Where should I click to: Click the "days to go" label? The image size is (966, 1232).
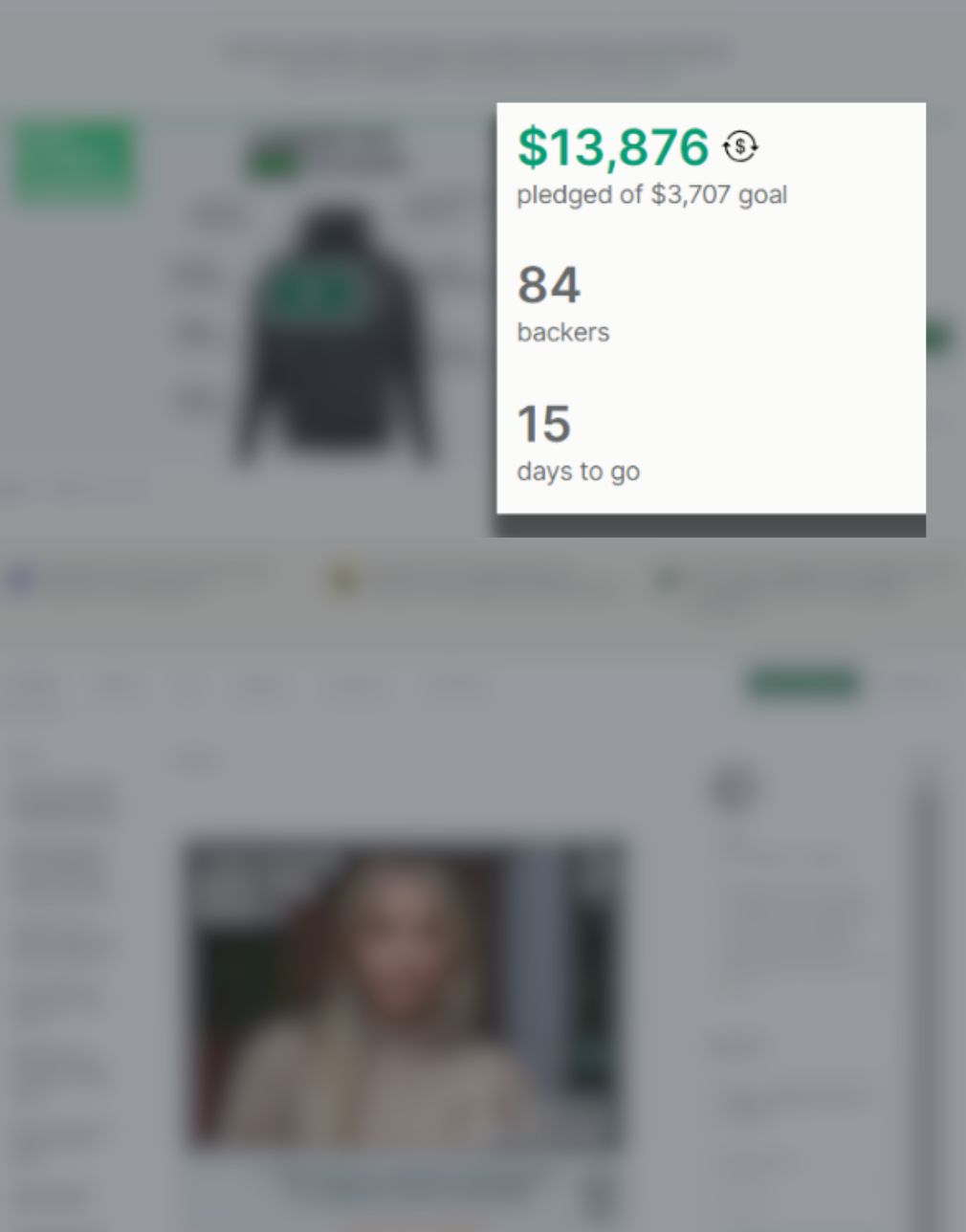[579, 472]
